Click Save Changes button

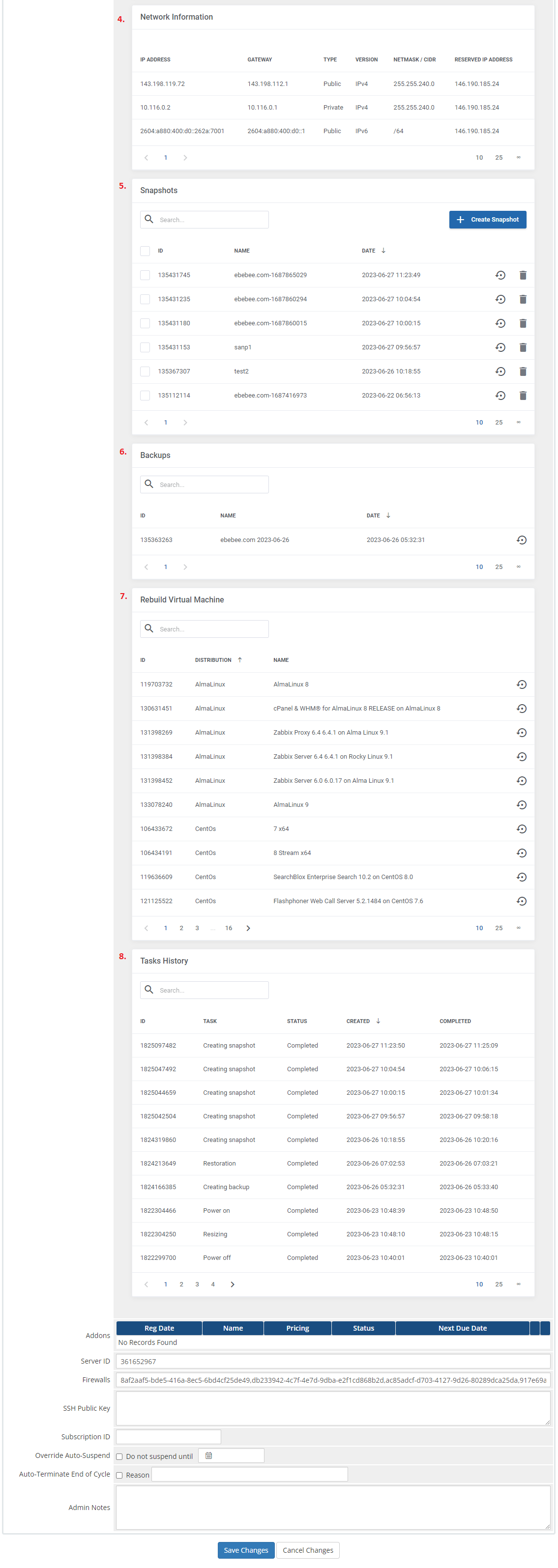(245, 1550)
